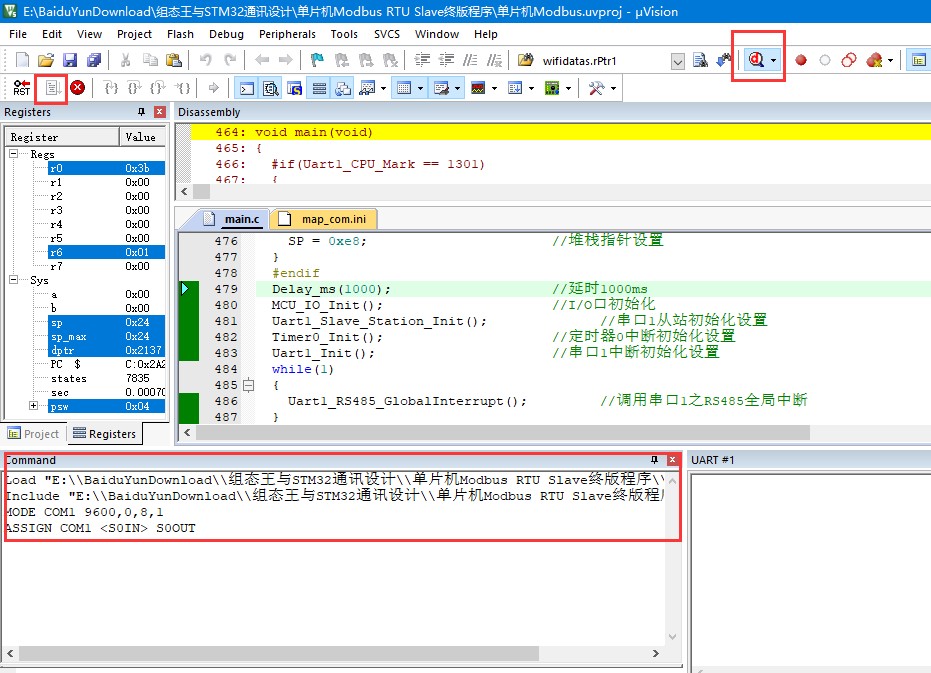Expand the psw register node

[34, 406]
